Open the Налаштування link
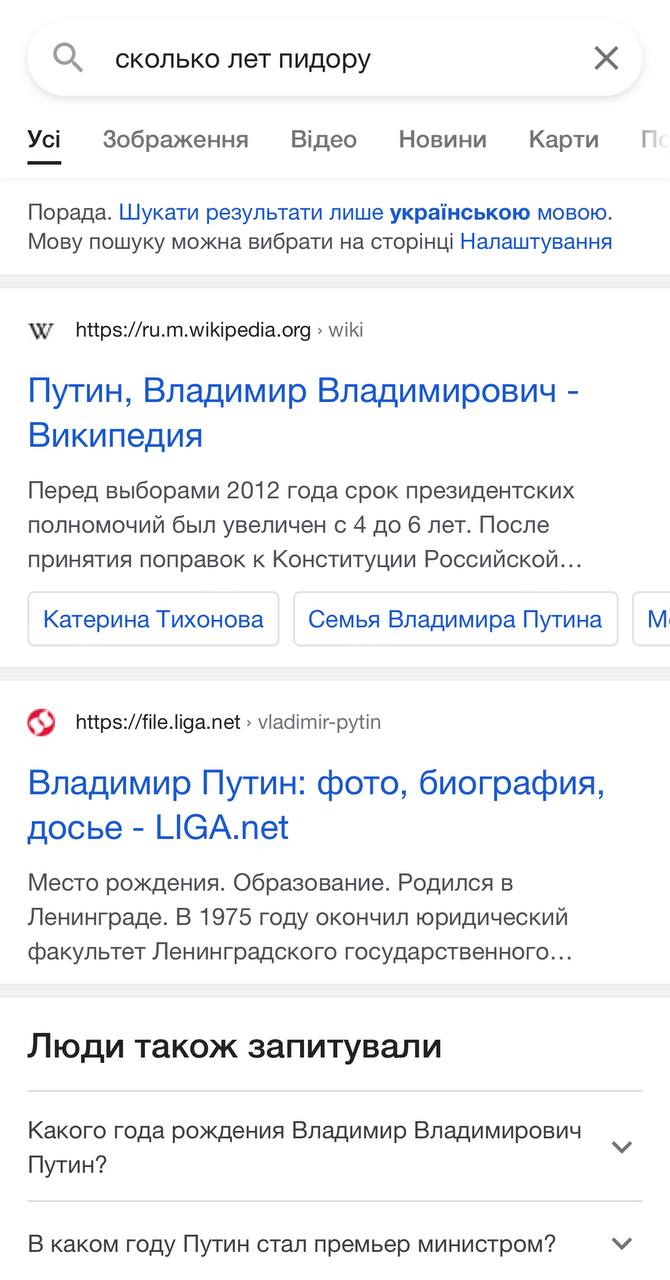The image size is (670, 1280). [x=536, y=241]
